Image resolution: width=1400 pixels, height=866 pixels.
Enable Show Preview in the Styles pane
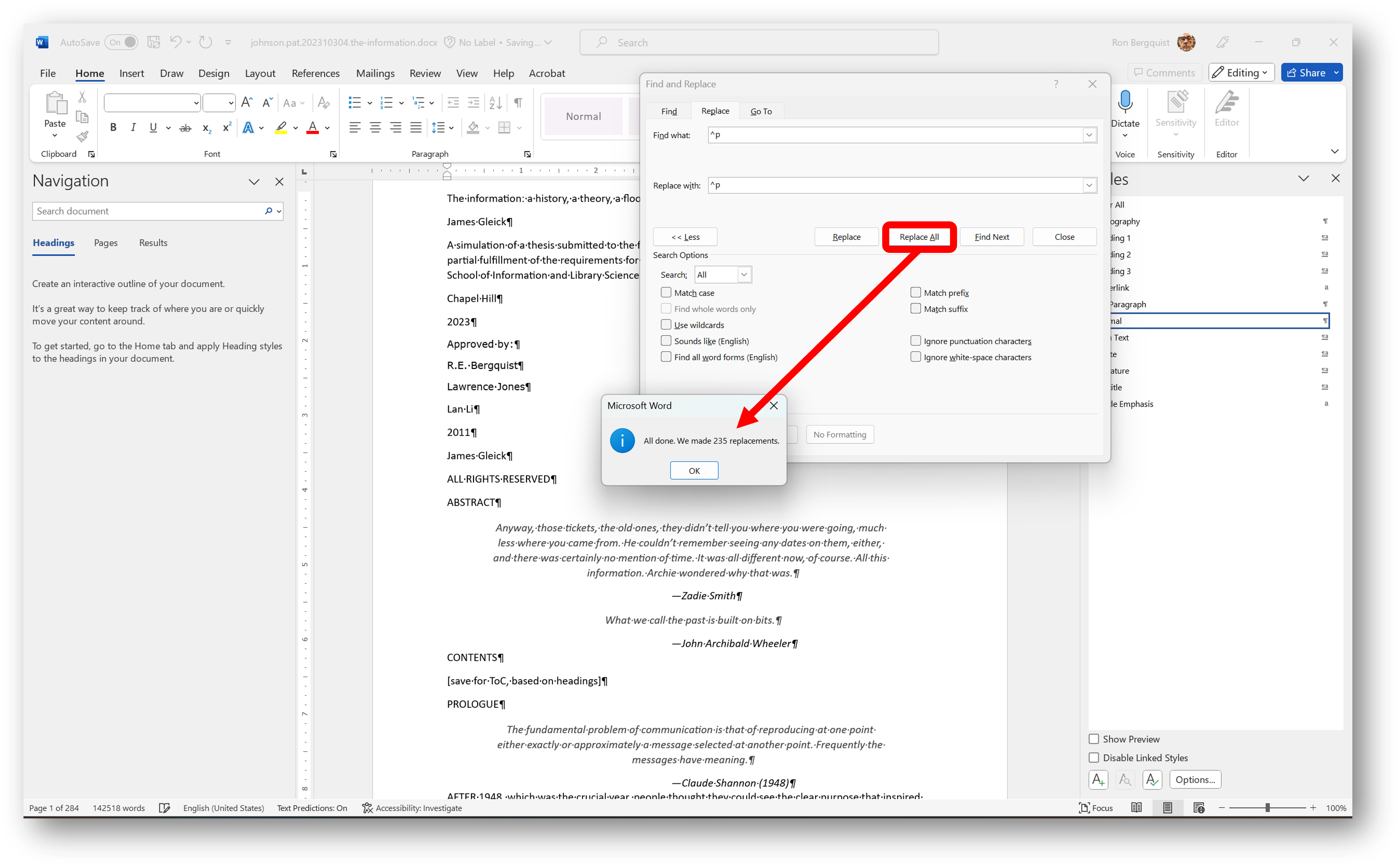pos(1094,739)
